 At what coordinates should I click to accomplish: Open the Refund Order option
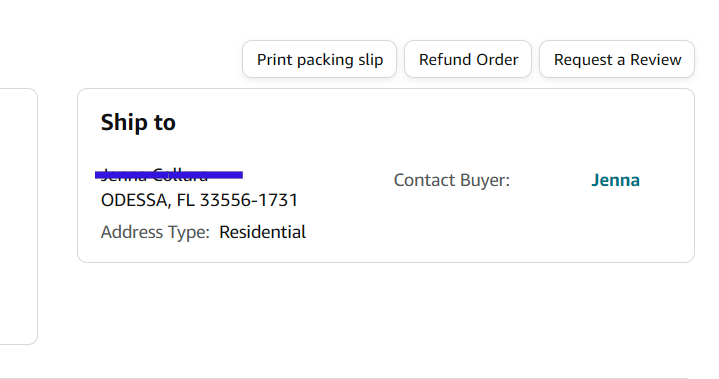pyautogui.click(x=468, y=59)
